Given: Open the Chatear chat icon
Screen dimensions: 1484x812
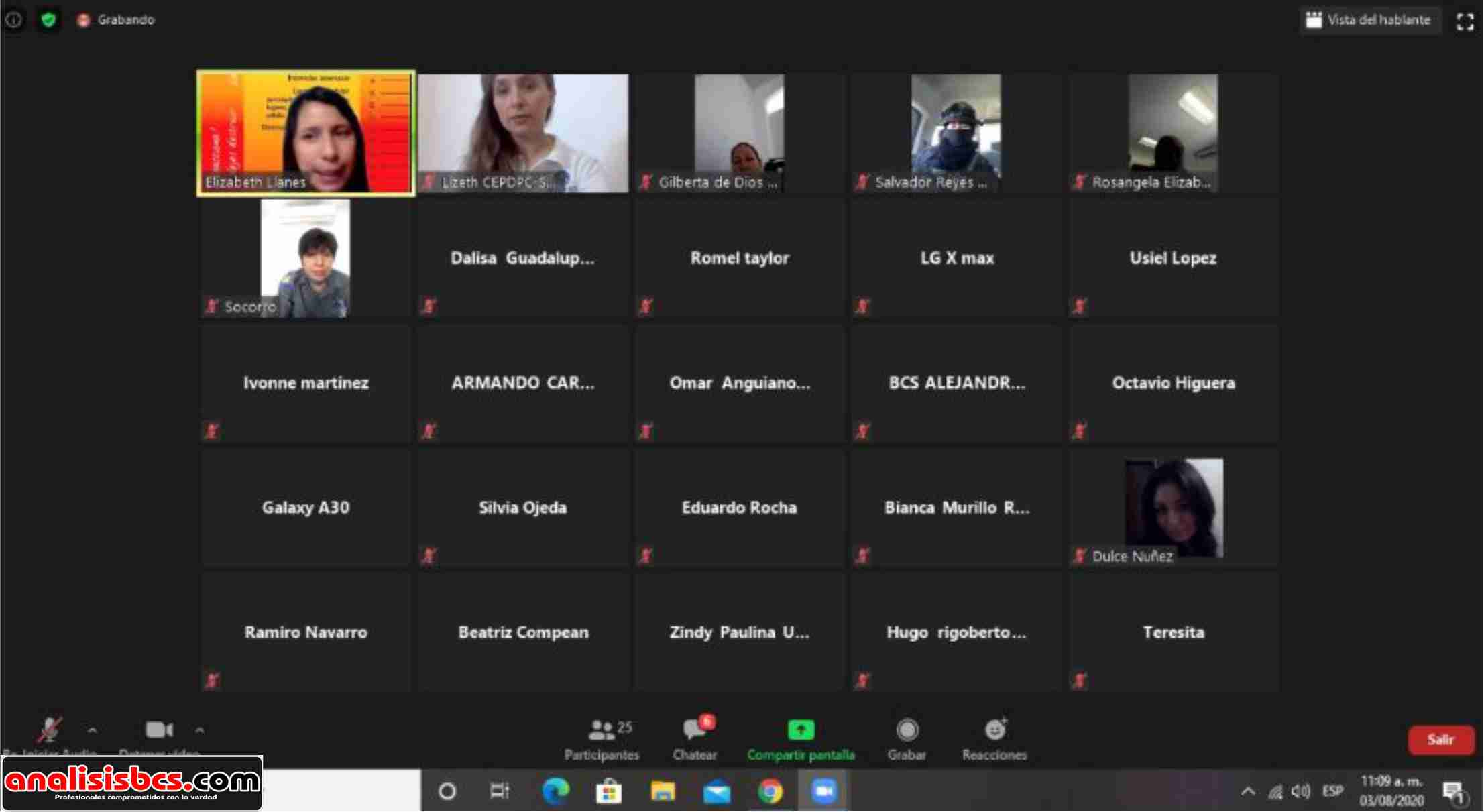Looking at the screenshot, I should pos(695,730).
